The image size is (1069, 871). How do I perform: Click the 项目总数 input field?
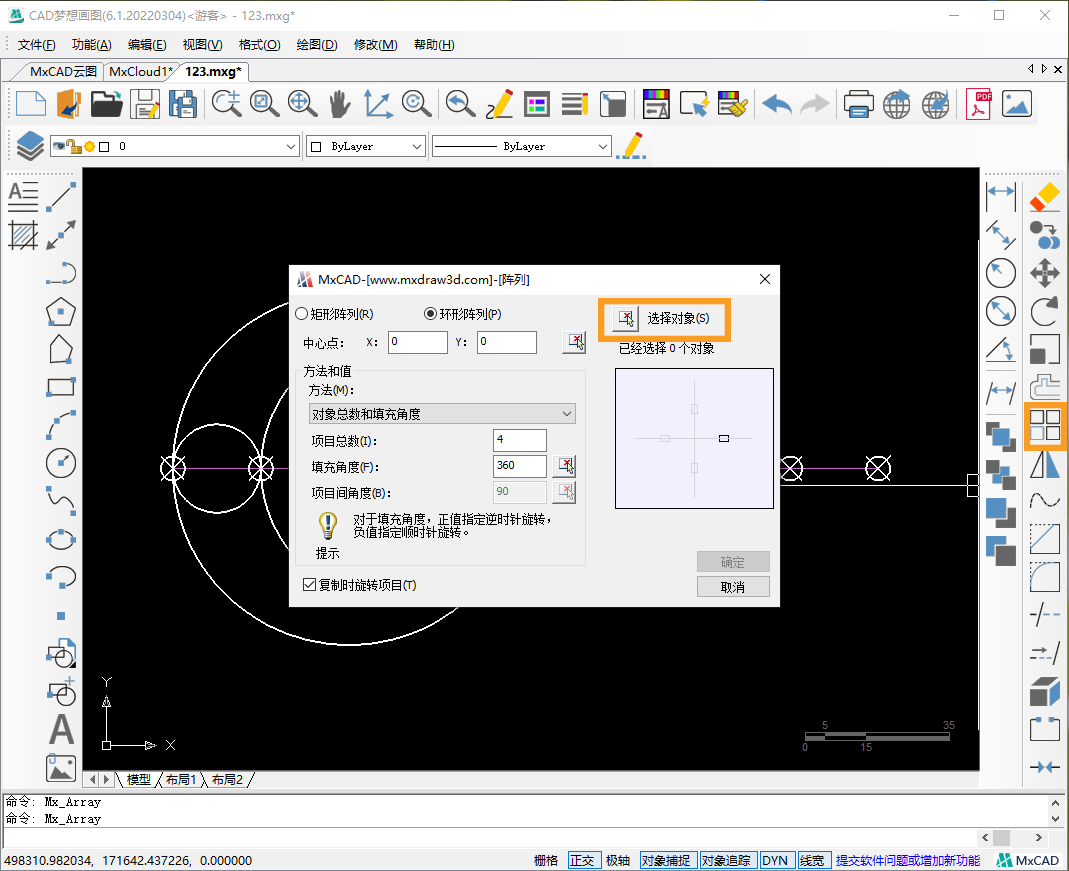[520, 441]
